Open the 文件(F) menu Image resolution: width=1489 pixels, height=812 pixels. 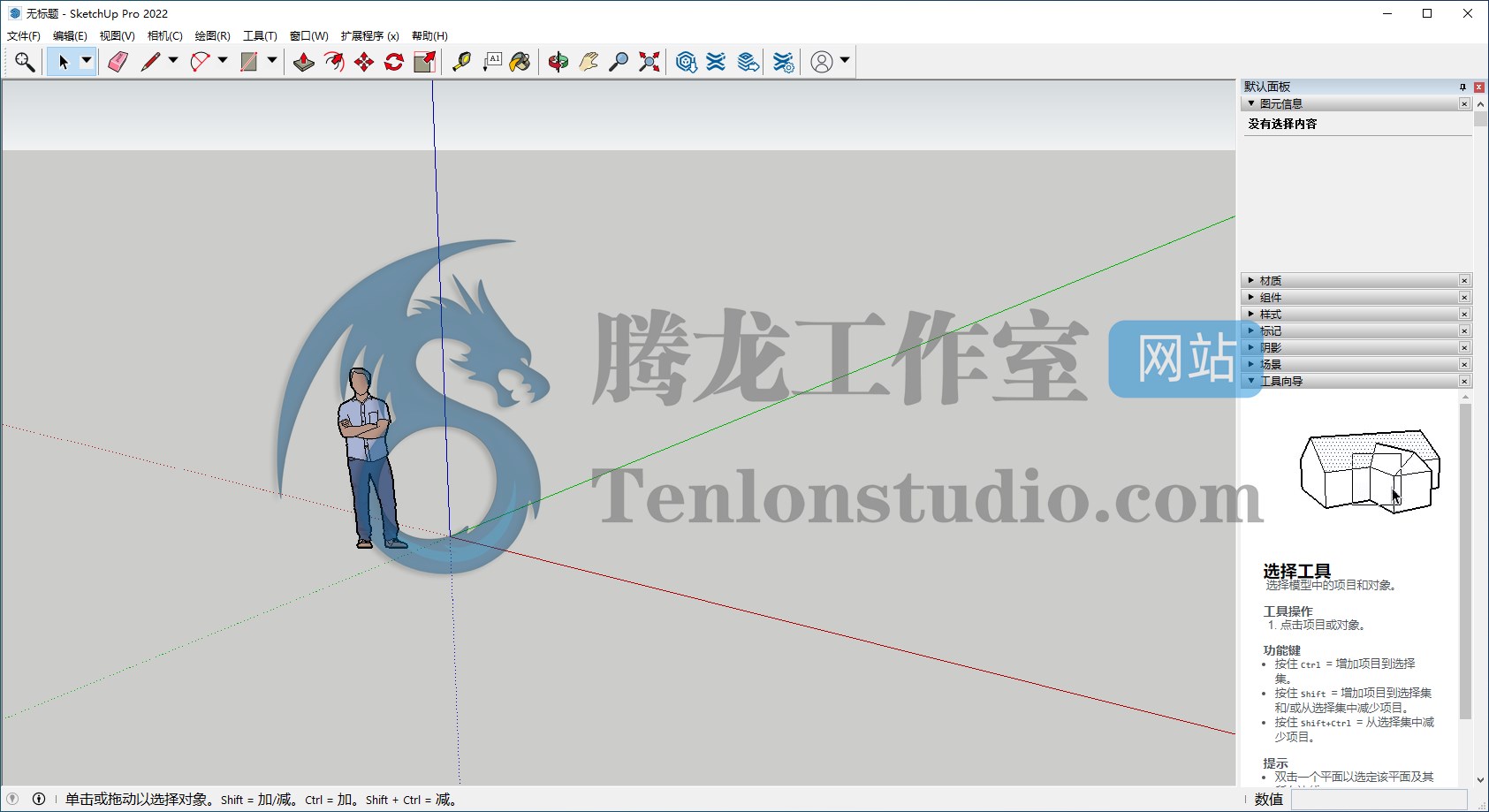coord(24,36)
